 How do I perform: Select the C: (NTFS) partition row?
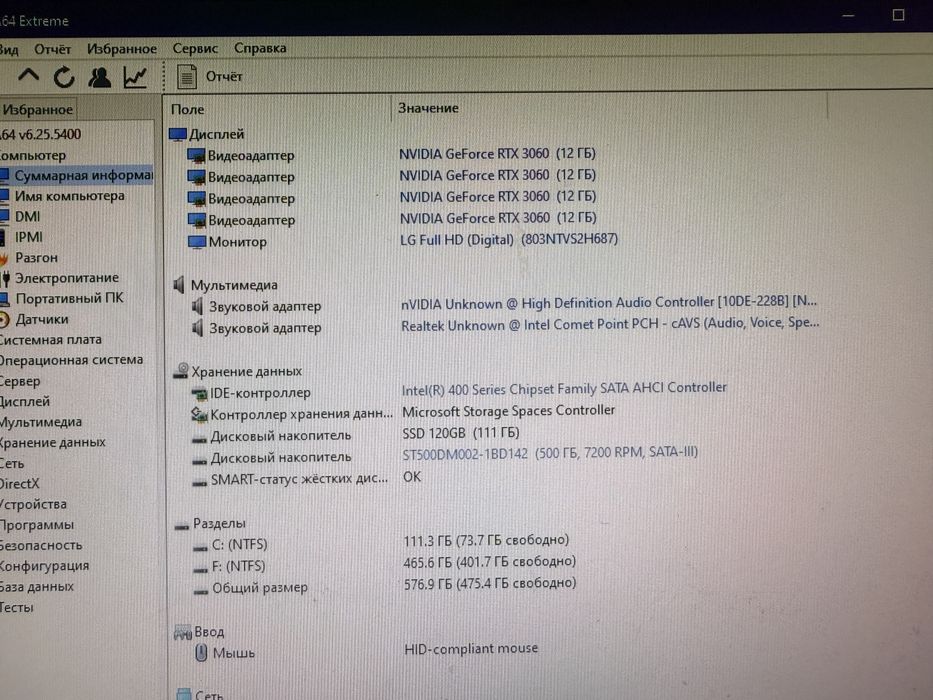point(381,543)
